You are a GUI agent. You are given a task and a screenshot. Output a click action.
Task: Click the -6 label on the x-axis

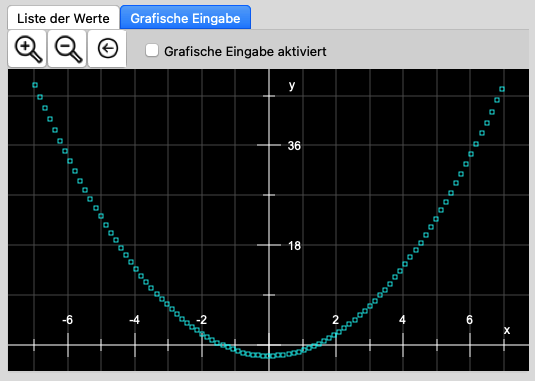point(68,320)
